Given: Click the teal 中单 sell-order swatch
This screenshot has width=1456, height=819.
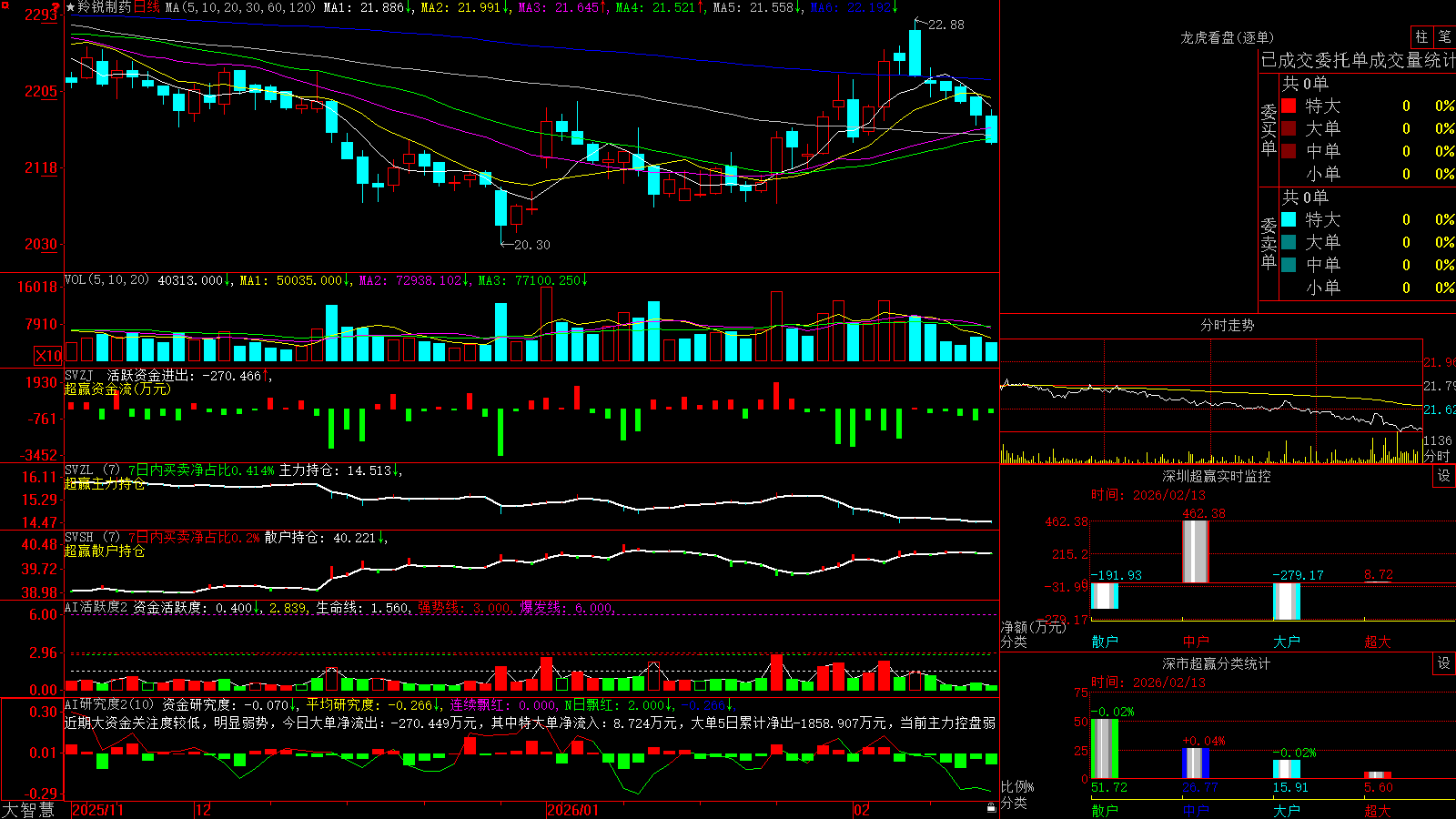Looking at the screenshot, I should [1289, 265].
